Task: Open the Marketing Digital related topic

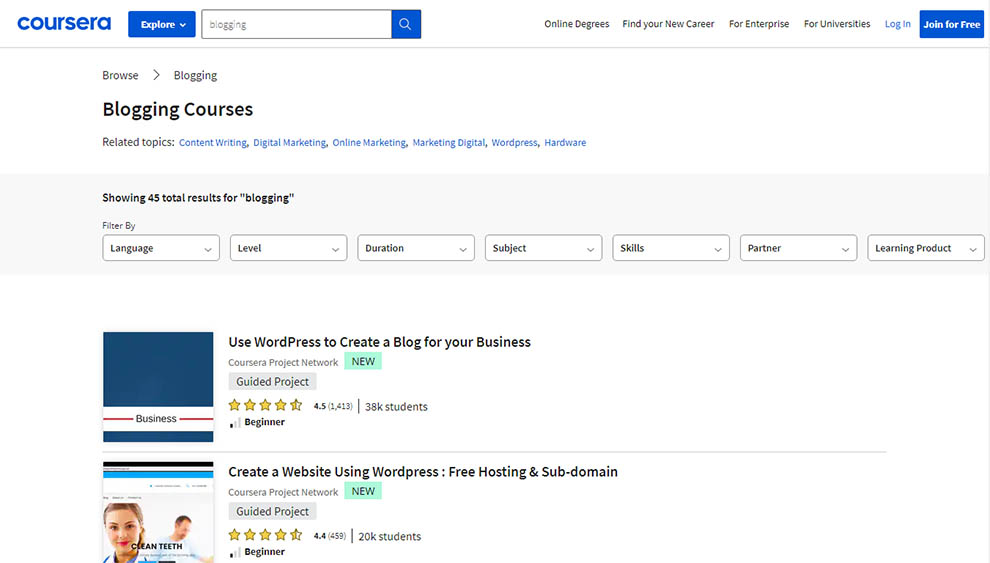Action: pos(449,143)
